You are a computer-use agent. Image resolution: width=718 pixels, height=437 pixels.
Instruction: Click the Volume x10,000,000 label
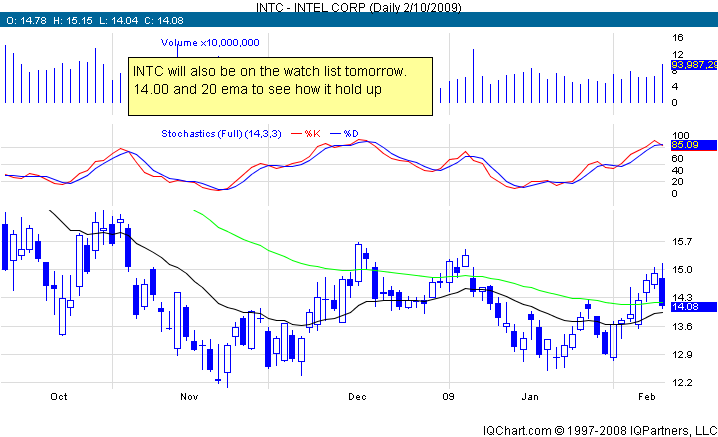(210, 43)
